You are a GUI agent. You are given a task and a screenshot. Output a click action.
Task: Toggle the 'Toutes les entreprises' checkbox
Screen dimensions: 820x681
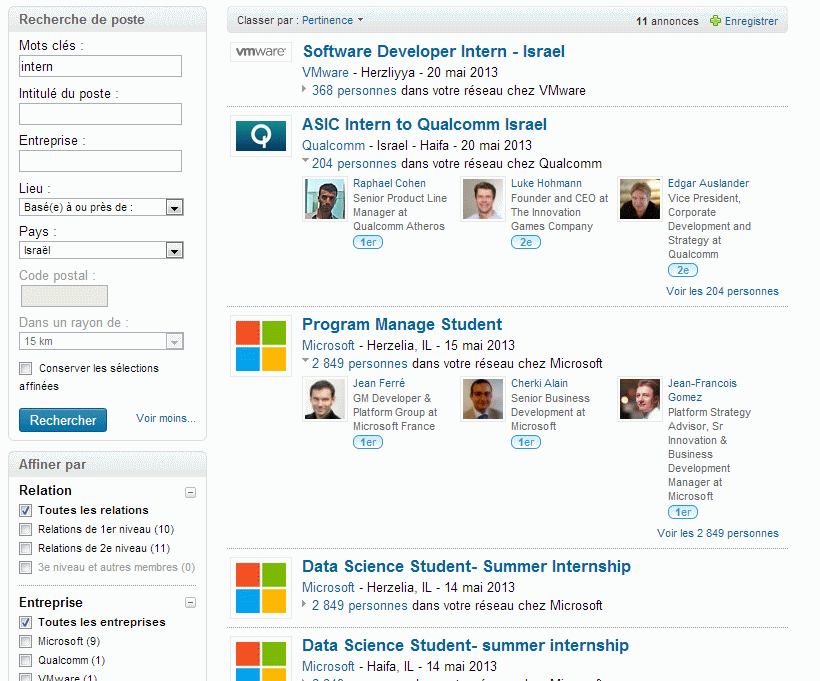point(26,622)
